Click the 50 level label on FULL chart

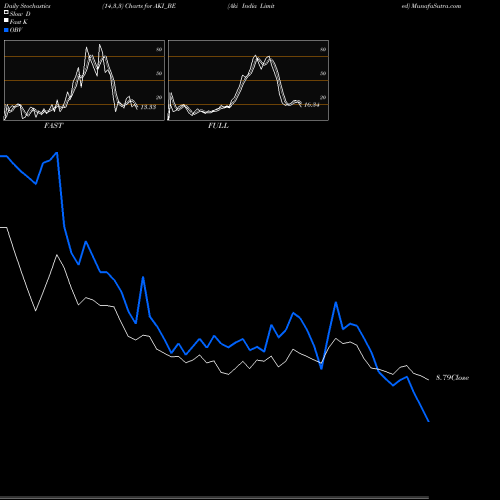[x=323, y=73]
